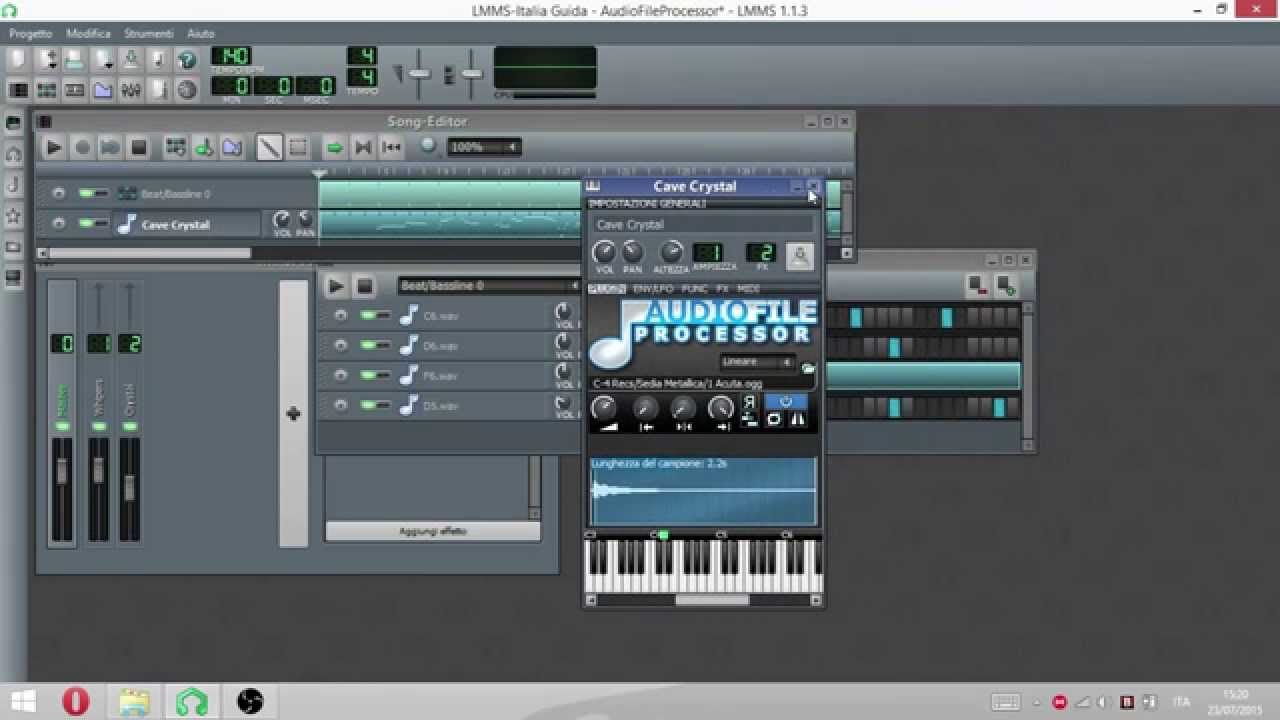Toggle Master channel mute LED in FX-Mixer

point(62,426)
